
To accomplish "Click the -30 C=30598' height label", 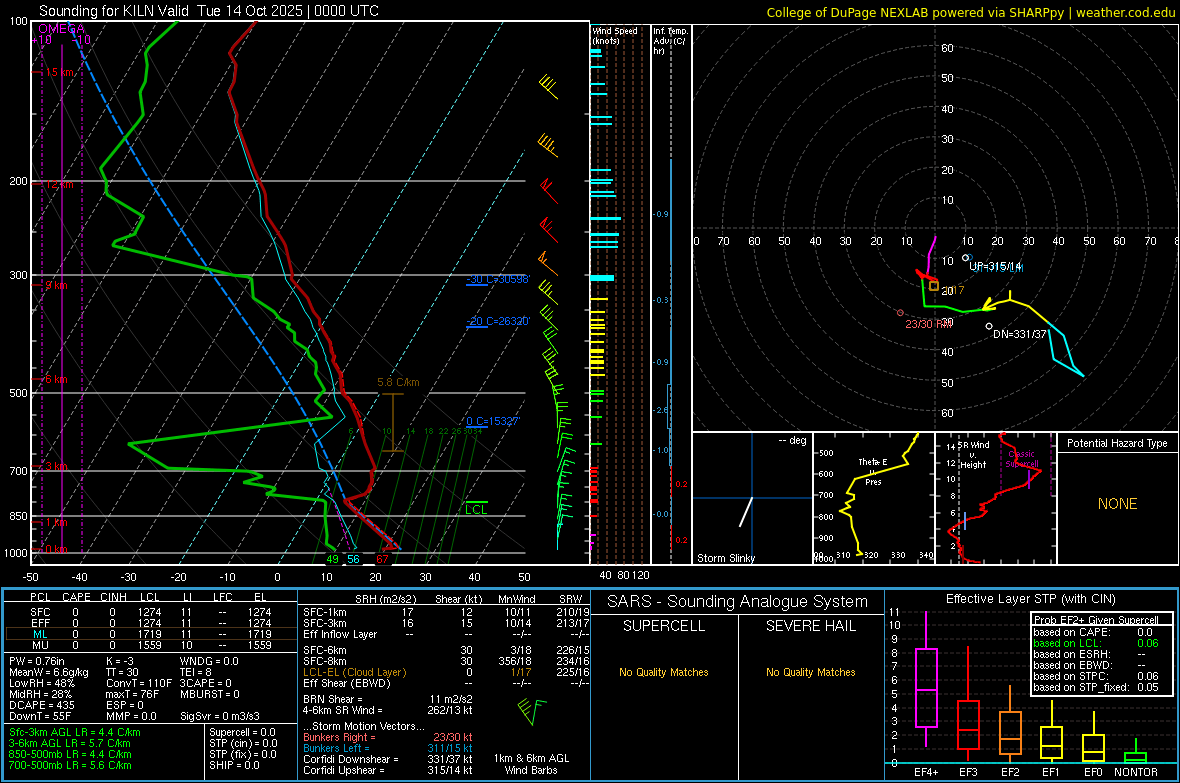I will [x=498, y=279].
